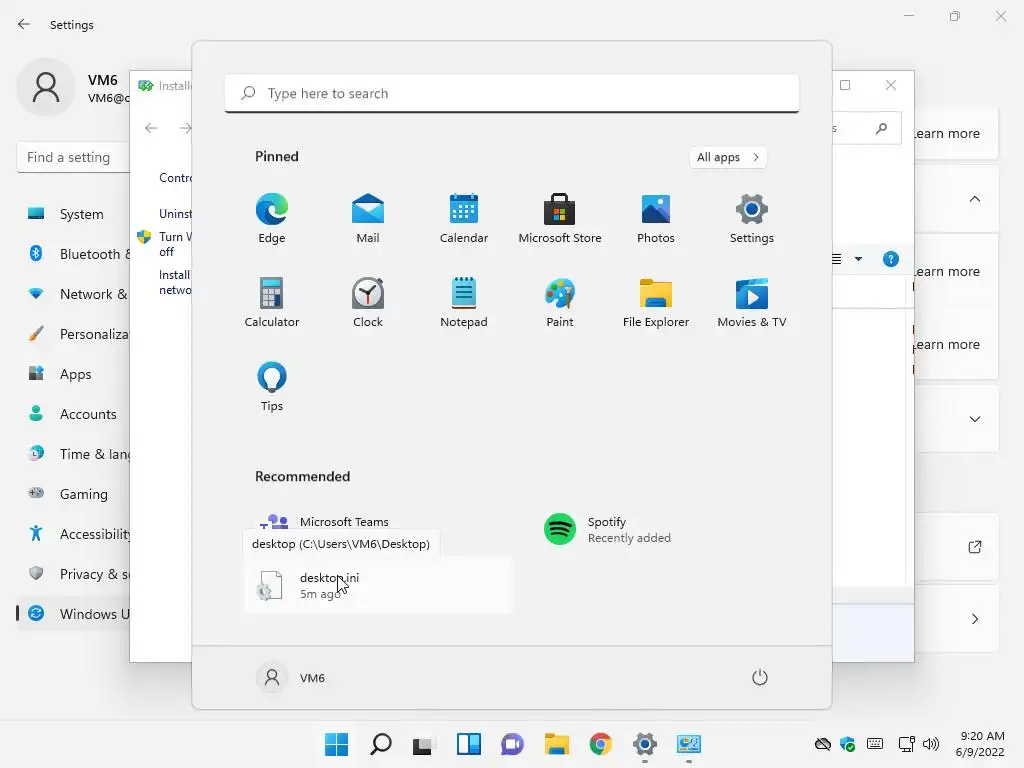Open Network settings category
This screenshot has height=768, width=1024.
click(x=73, y=294)
